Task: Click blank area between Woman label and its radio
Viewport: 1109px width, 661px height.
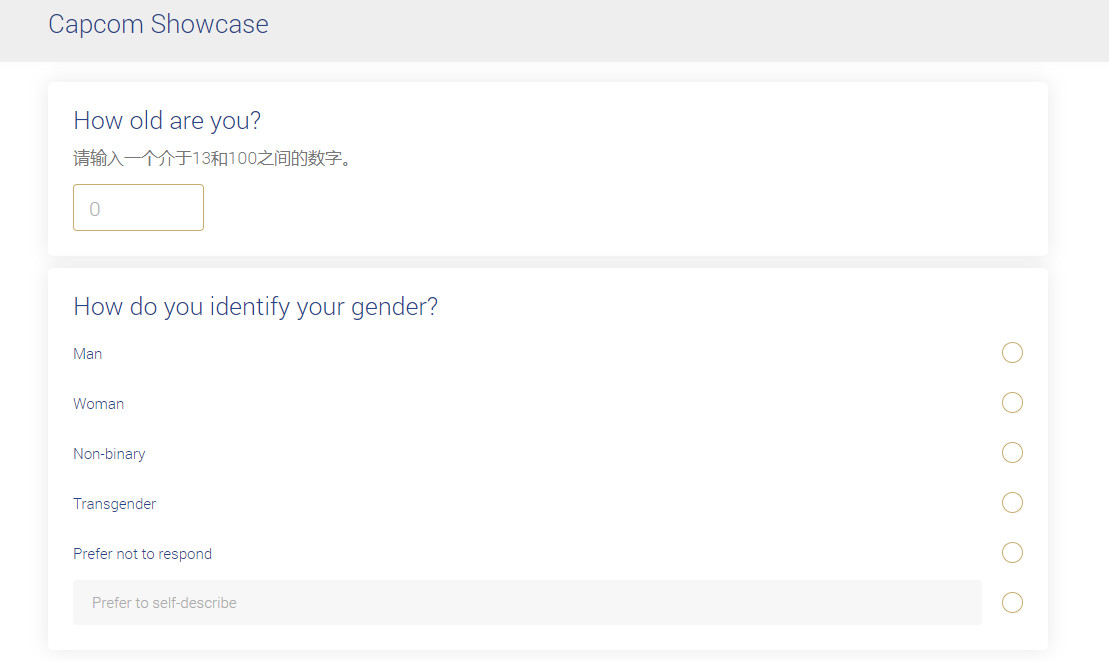Action: pyautogui.click(x=550, y=404)
